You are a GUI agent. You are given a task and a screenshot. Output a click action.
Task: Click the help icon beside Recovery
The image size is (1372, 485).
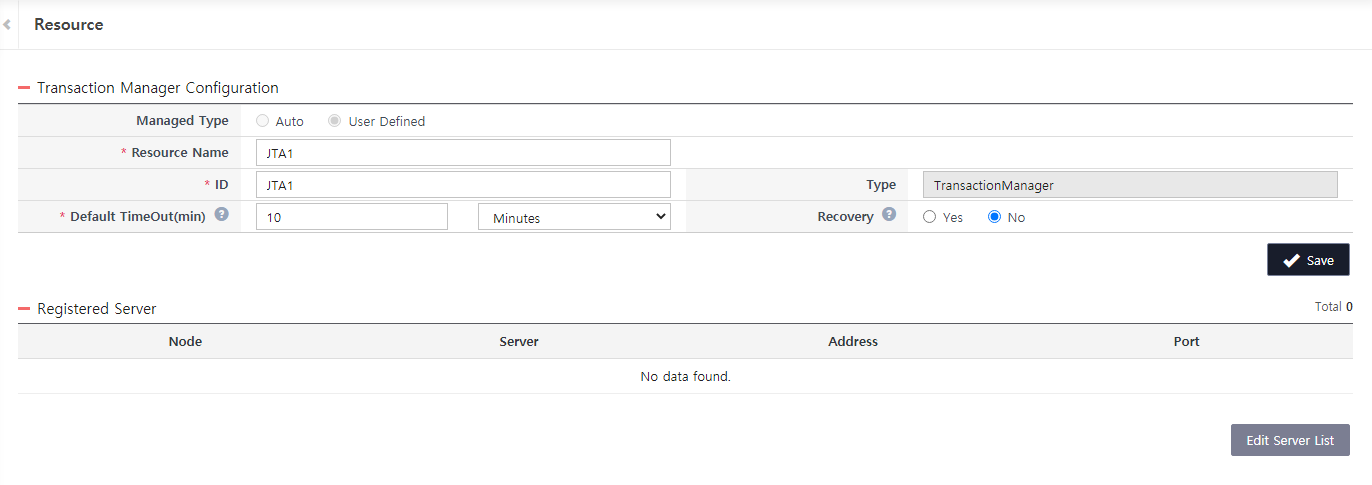889,215
